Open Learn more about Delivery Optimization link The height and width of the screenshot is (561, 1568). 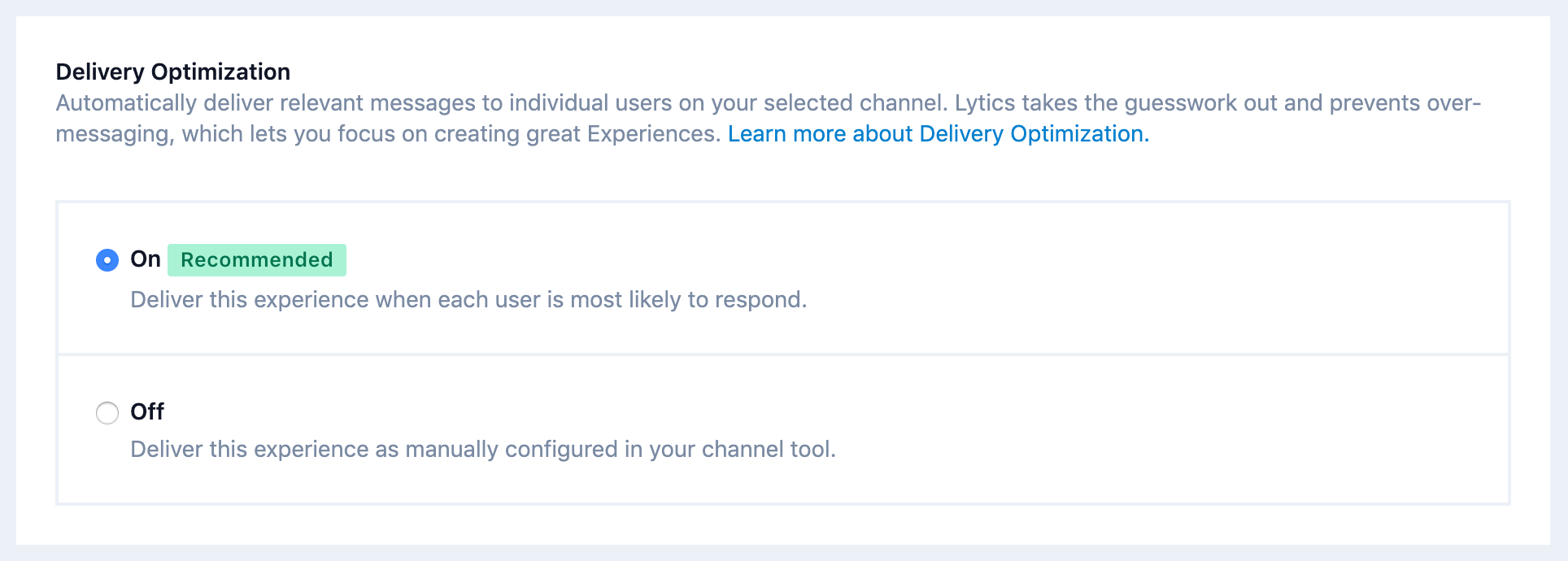coord(938,134)
